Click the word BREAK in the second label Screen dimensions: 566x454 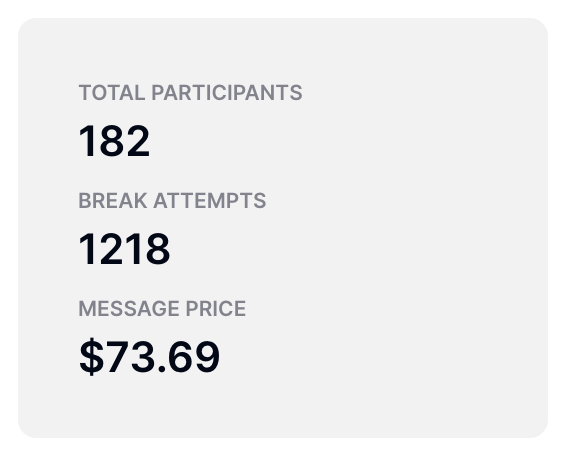113,201
